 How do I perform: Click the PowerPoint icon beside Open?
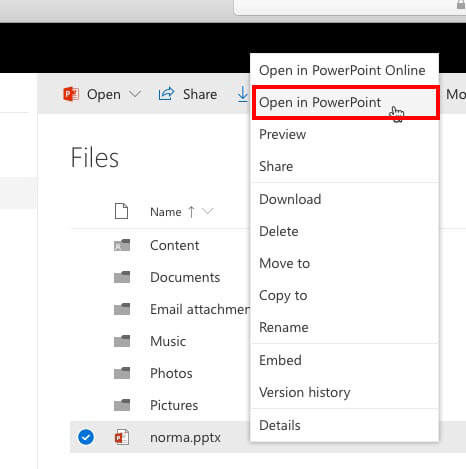pyautogui.click(x=71, y=94)
